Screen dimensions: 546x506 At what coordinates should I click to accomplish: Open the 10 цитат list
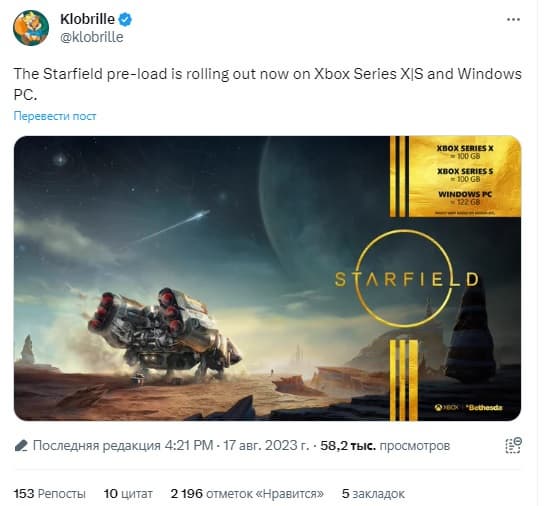click(x=128, y=493)
